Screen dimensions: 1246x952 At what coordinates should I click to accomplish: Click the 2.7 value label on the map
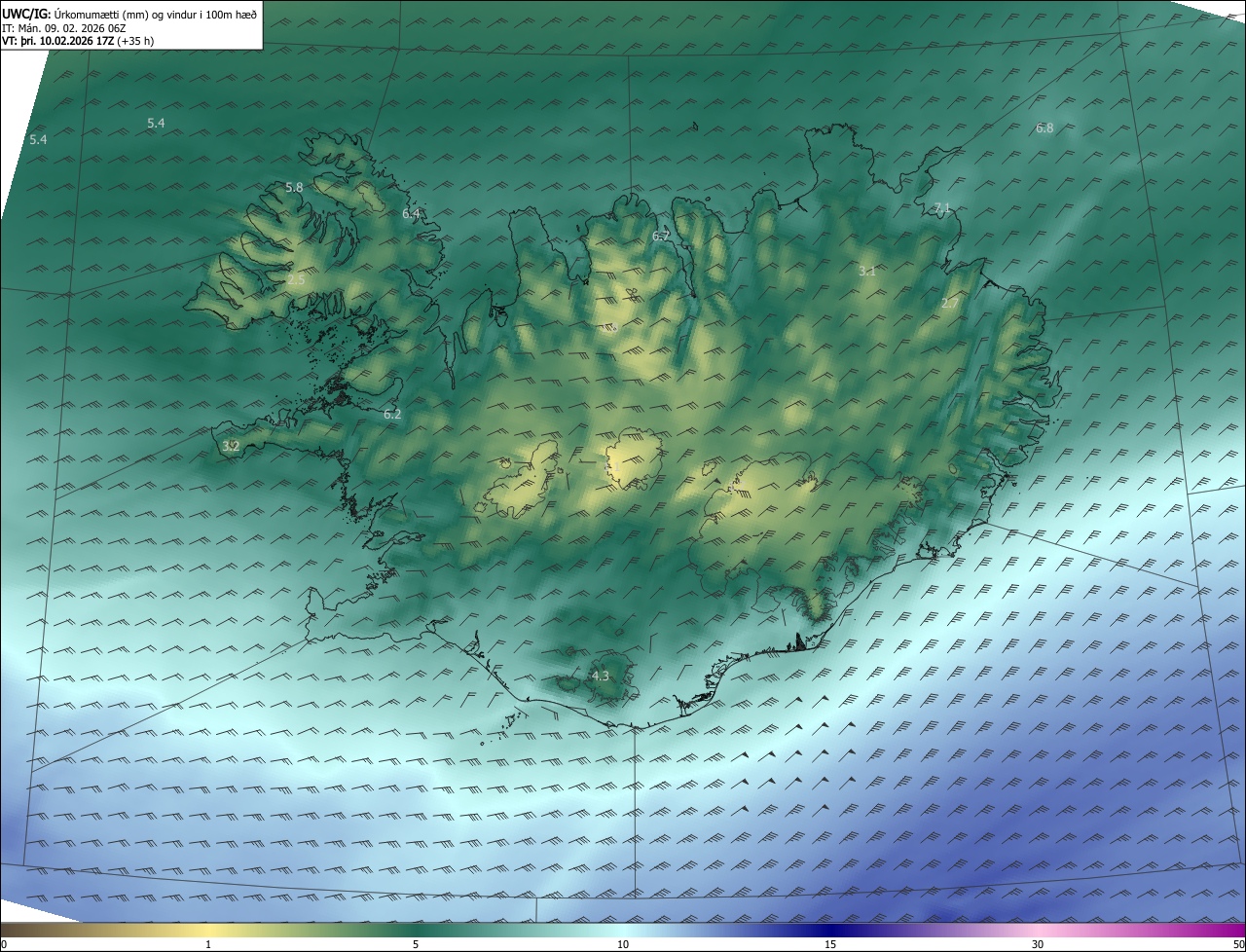click(950, 304)
